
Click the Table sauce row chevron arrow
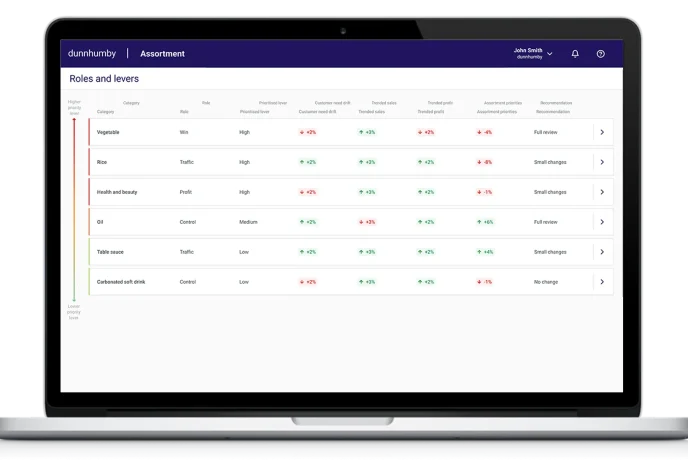pyautogui.click(x=601, y=252)
